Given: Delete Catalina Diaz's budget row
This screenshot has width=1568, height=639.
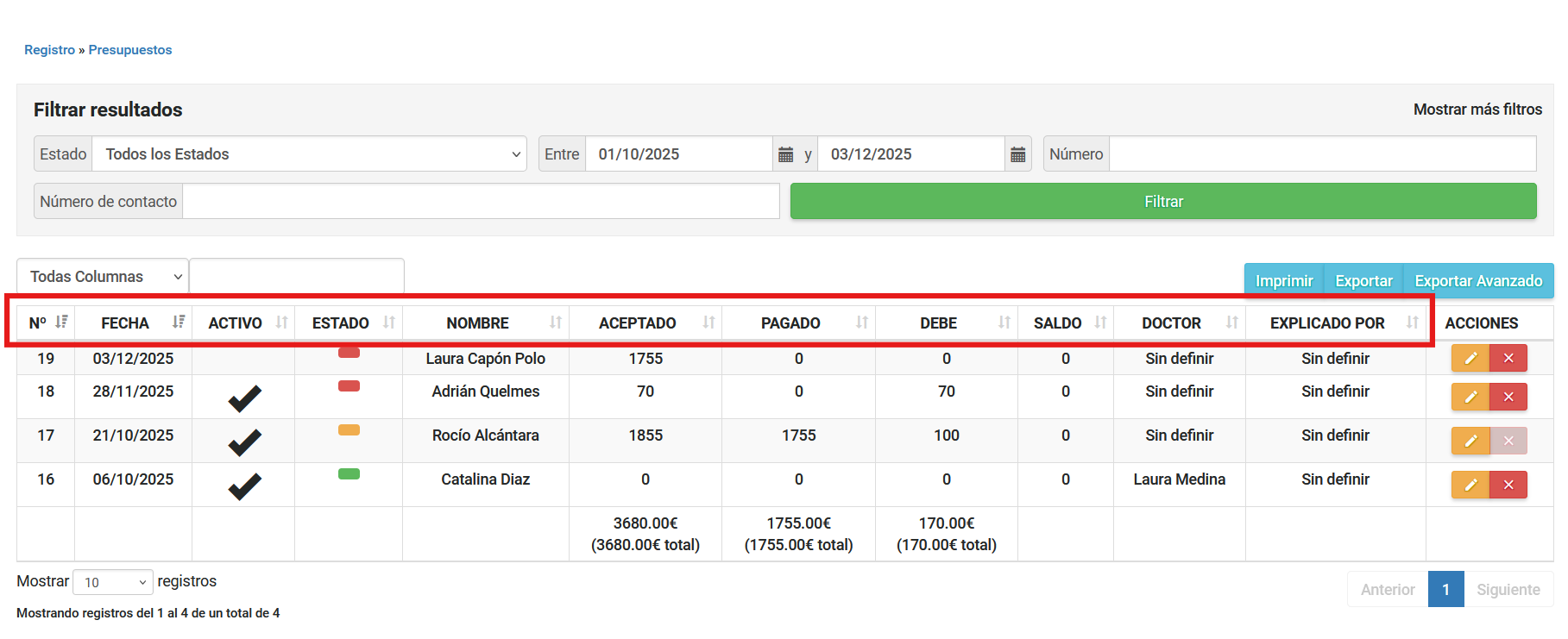Looking at the screenshot, I should (1508, 485).
